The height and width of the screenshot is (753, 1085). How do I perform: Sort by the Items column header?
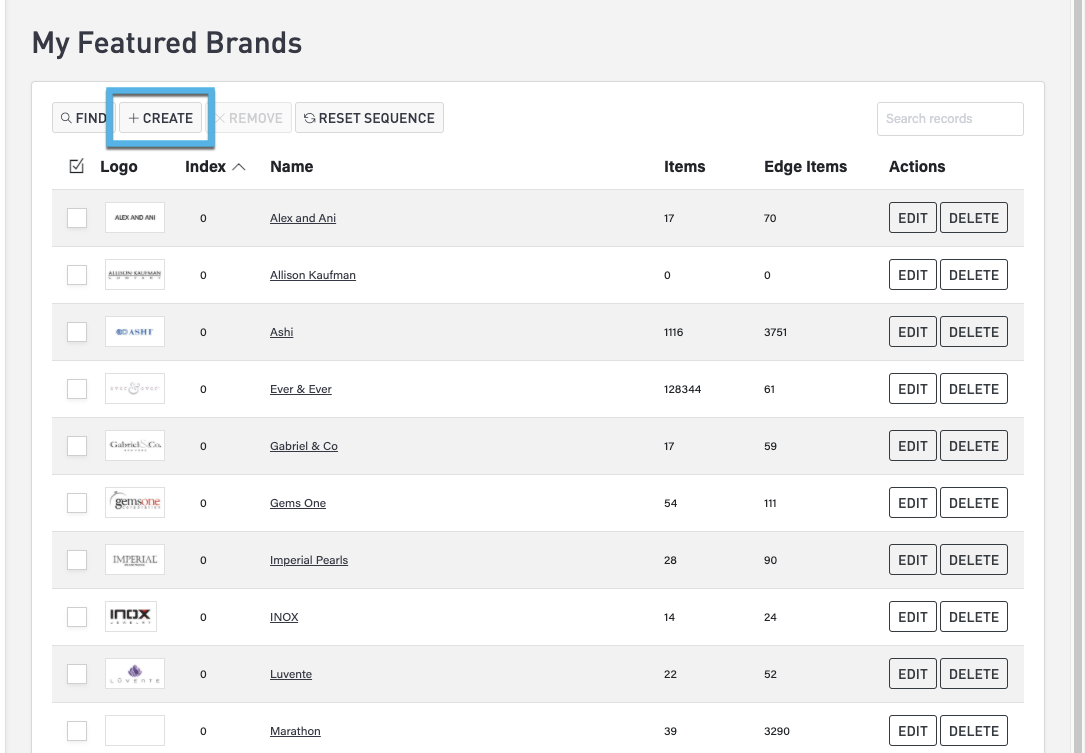pyautogui.click(x=684, y=167)
